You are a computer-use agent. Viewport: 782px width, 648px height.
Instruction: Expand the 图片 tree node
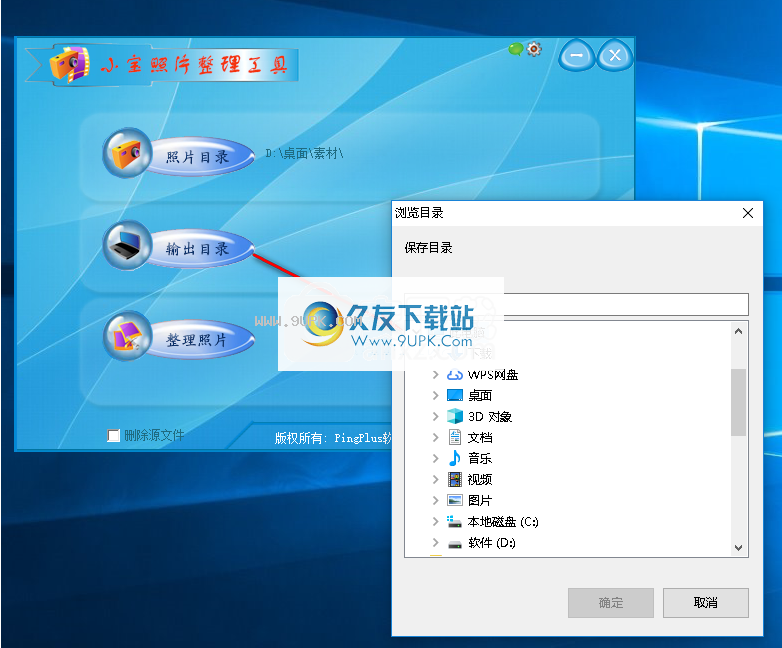tap(435, 500)
